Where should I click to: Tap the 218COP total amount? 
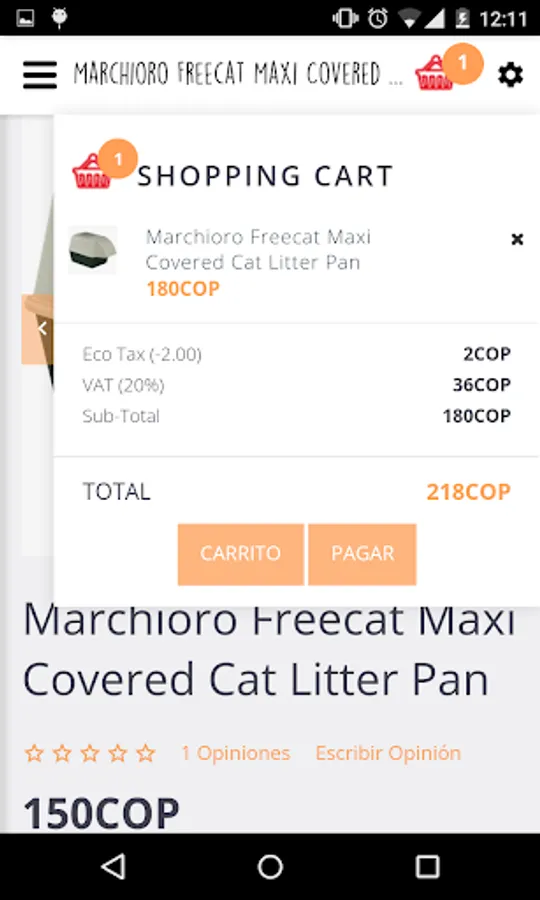pos(468,492)
